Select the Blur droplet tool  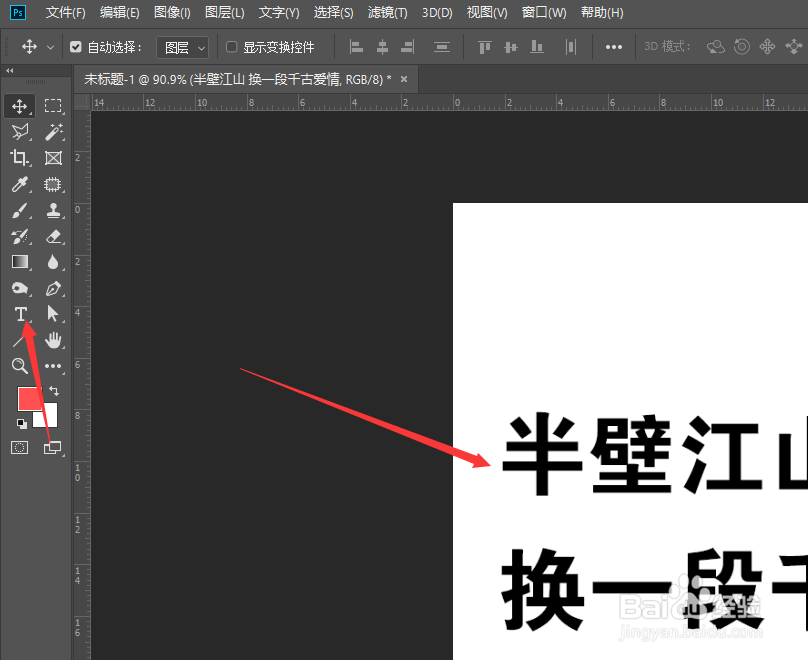pos(53,262)
